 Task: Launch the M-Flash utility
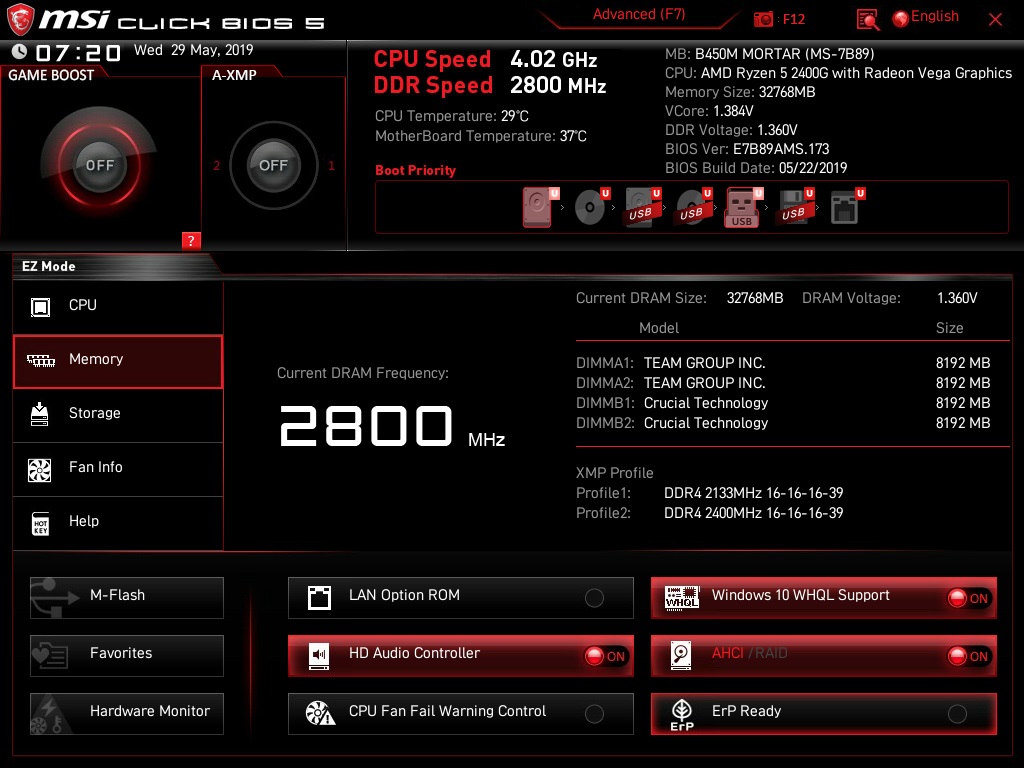[127, 598]
